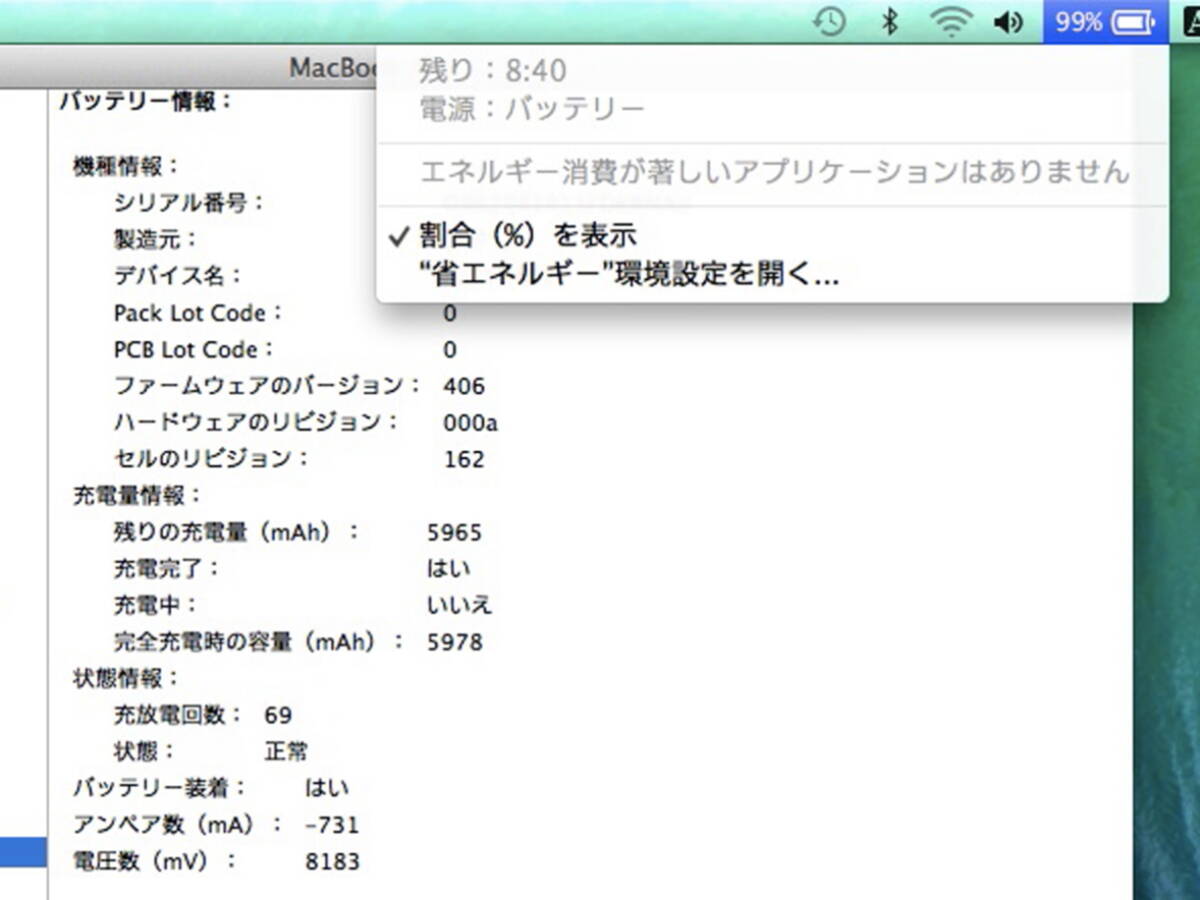This screenshot has width=1200, height=900.
Task: Select the 製造元： label
Action: pyautogui.click(x=156, y=239)
